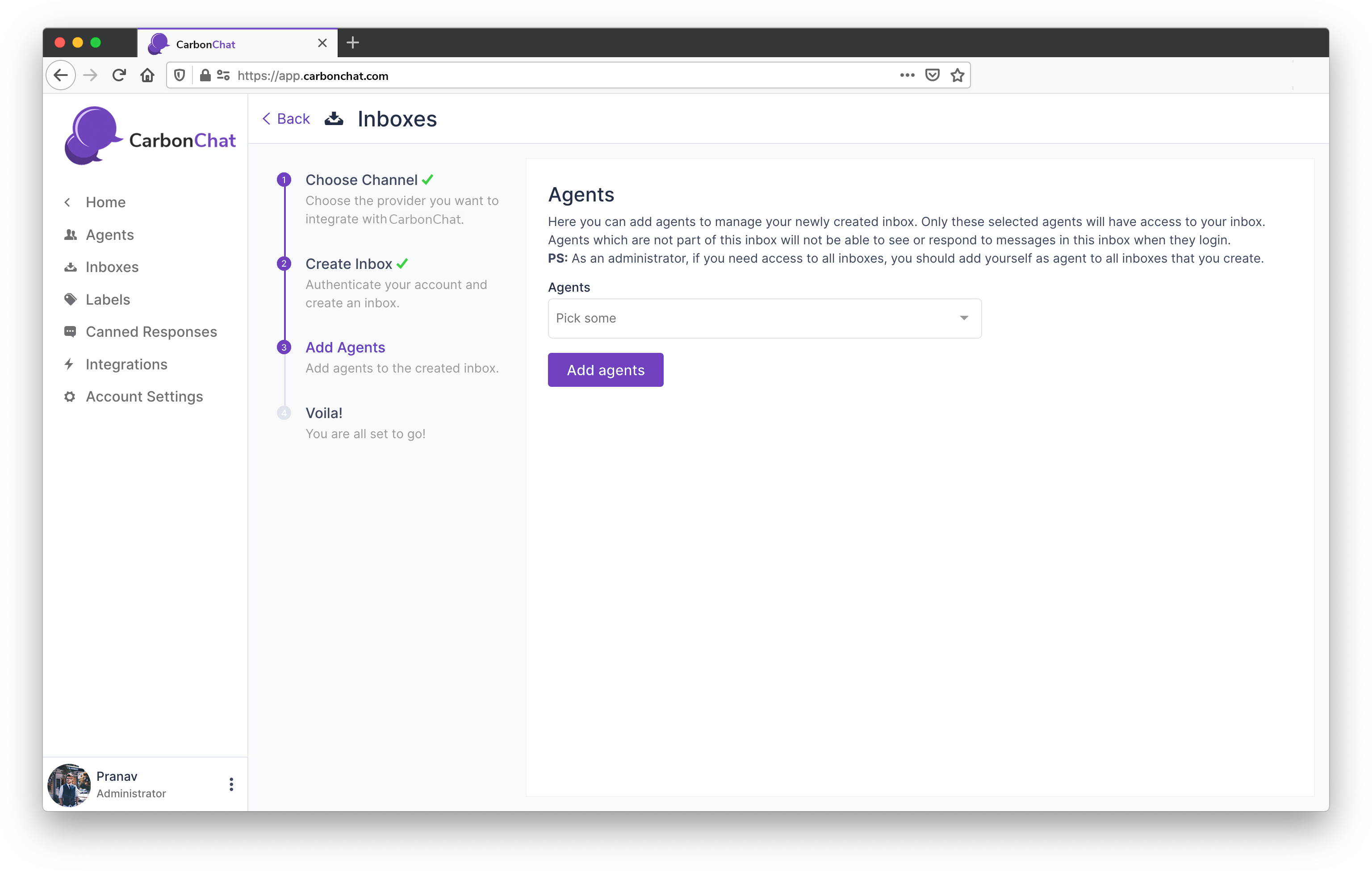Click the Add agents button
The image size is (1372, 871).
605,370
